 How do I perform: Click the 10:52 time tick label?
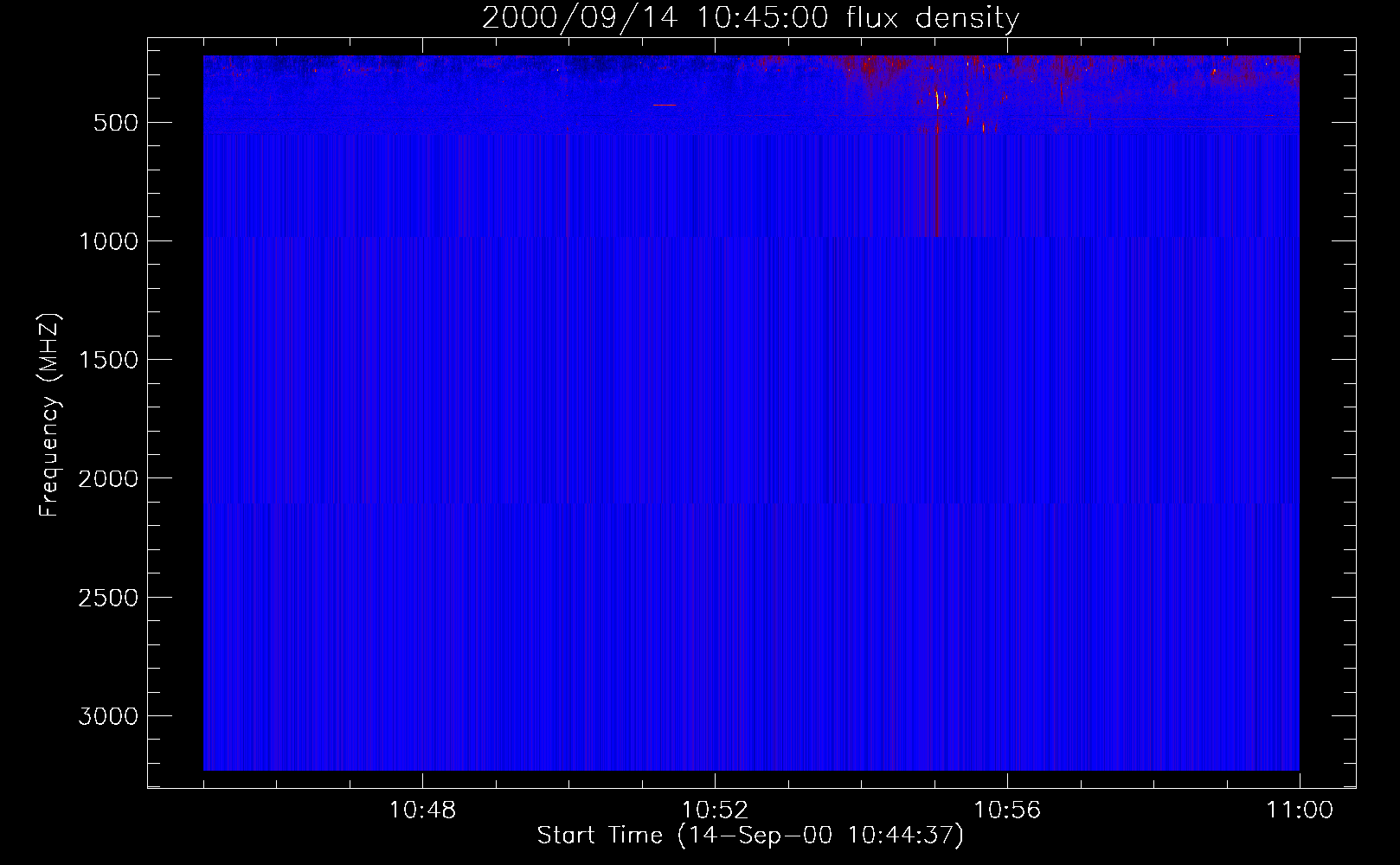(715, 811)
